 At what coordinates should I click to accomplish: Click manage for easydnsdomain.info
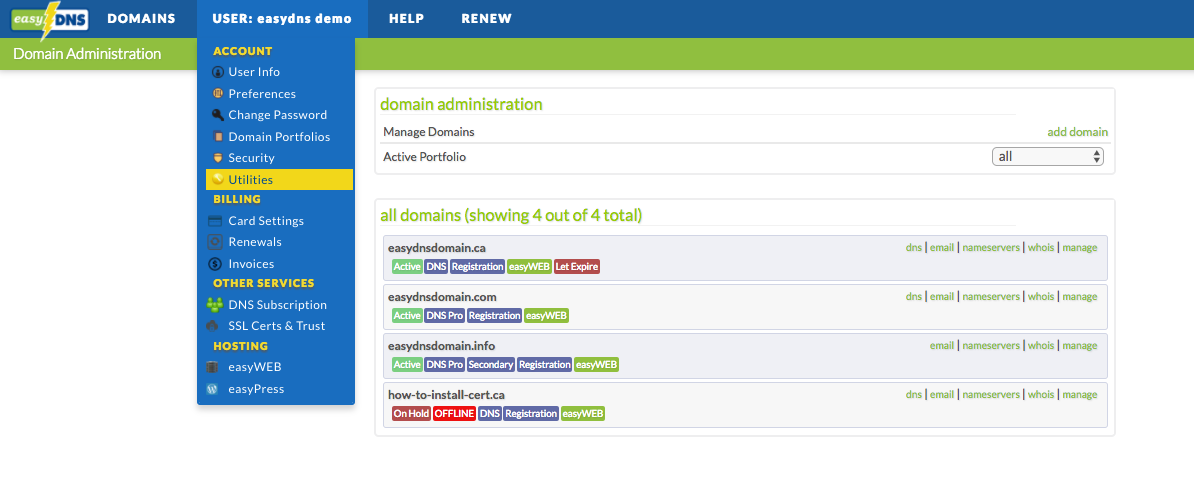pos(1080,346)
